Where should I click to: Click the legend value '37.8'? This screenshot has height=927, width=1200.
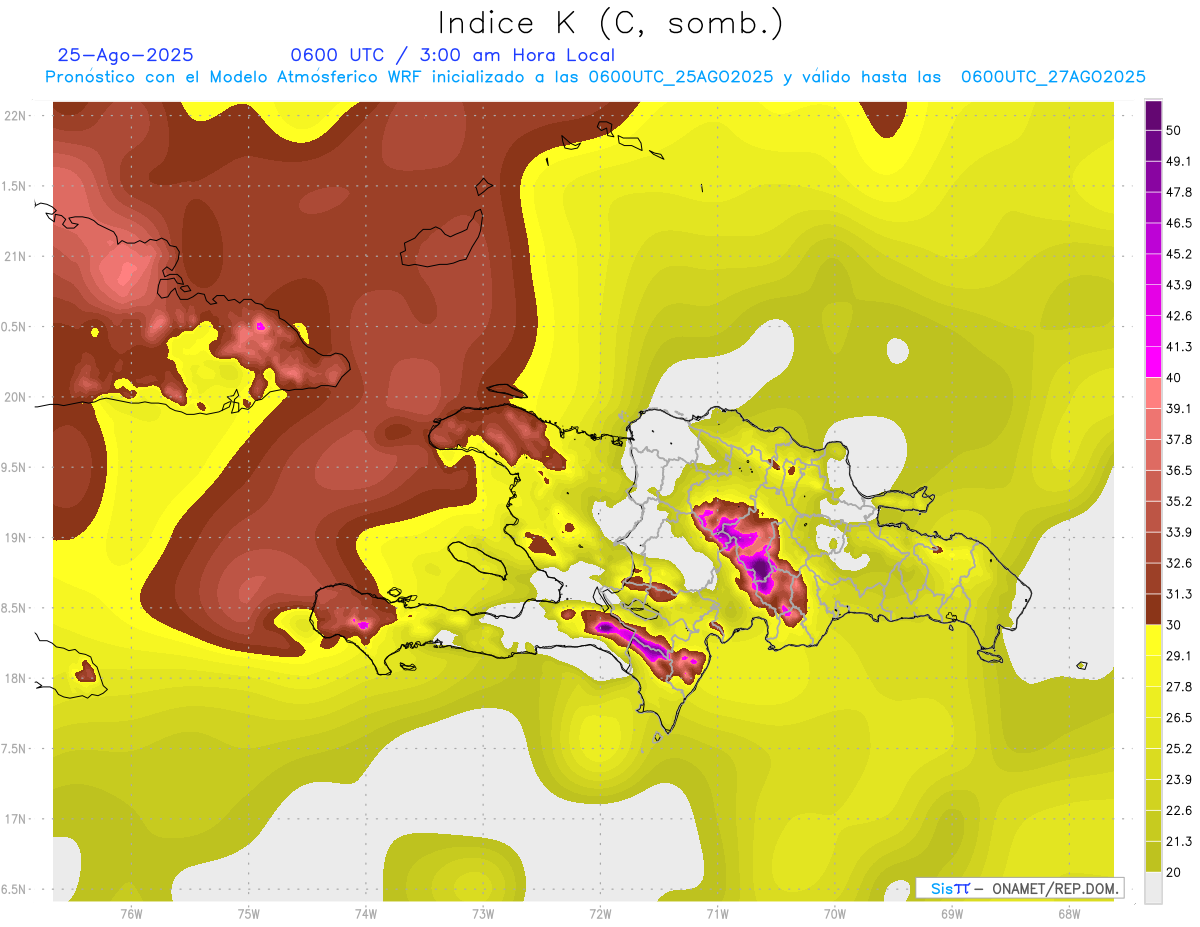tap(1179, 440)
